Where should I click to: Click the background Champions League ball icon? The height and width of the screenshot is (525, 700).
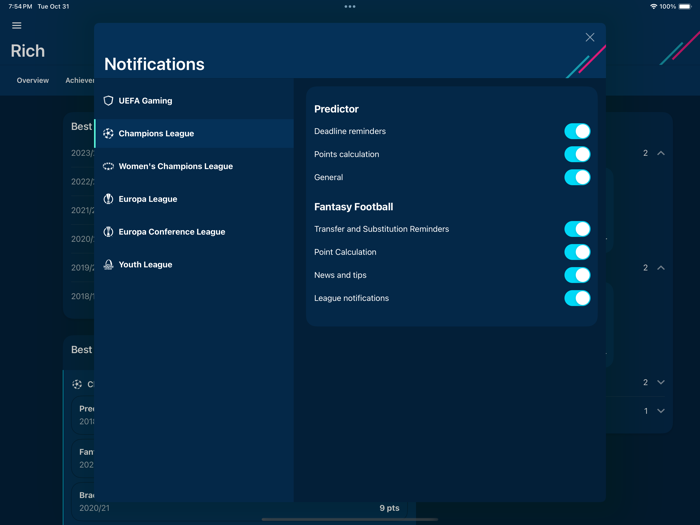click(x=77, y=384)
